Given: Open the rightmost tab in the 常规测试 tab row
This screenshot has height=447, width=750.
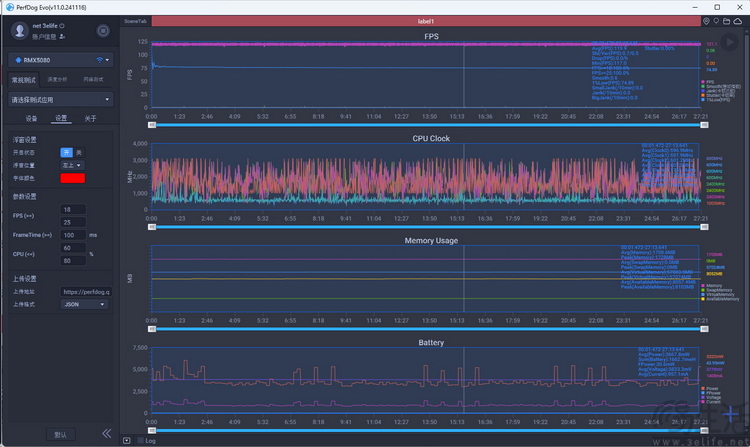Looking at the screenshot, I should pyautogui.click(x=93, y=80).
